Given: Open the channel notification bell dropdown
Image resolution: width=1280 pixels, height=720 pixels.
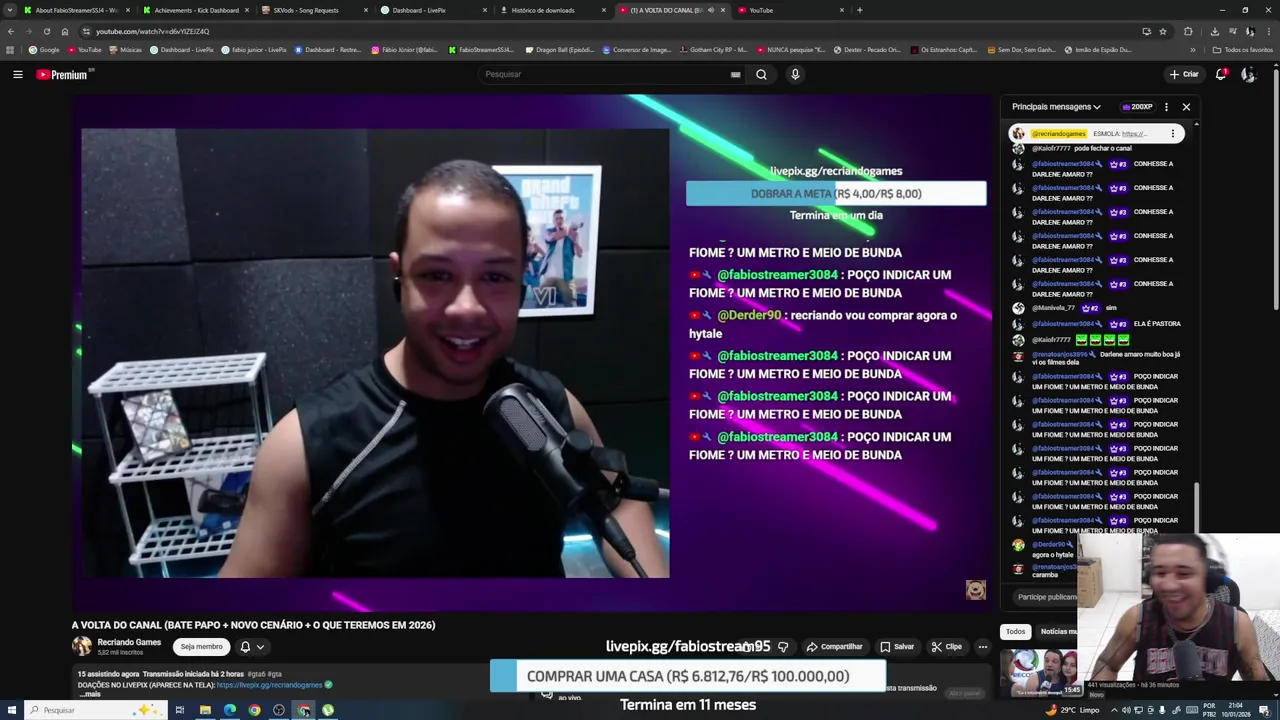Looking at the screenshot, I should [252, 647].
